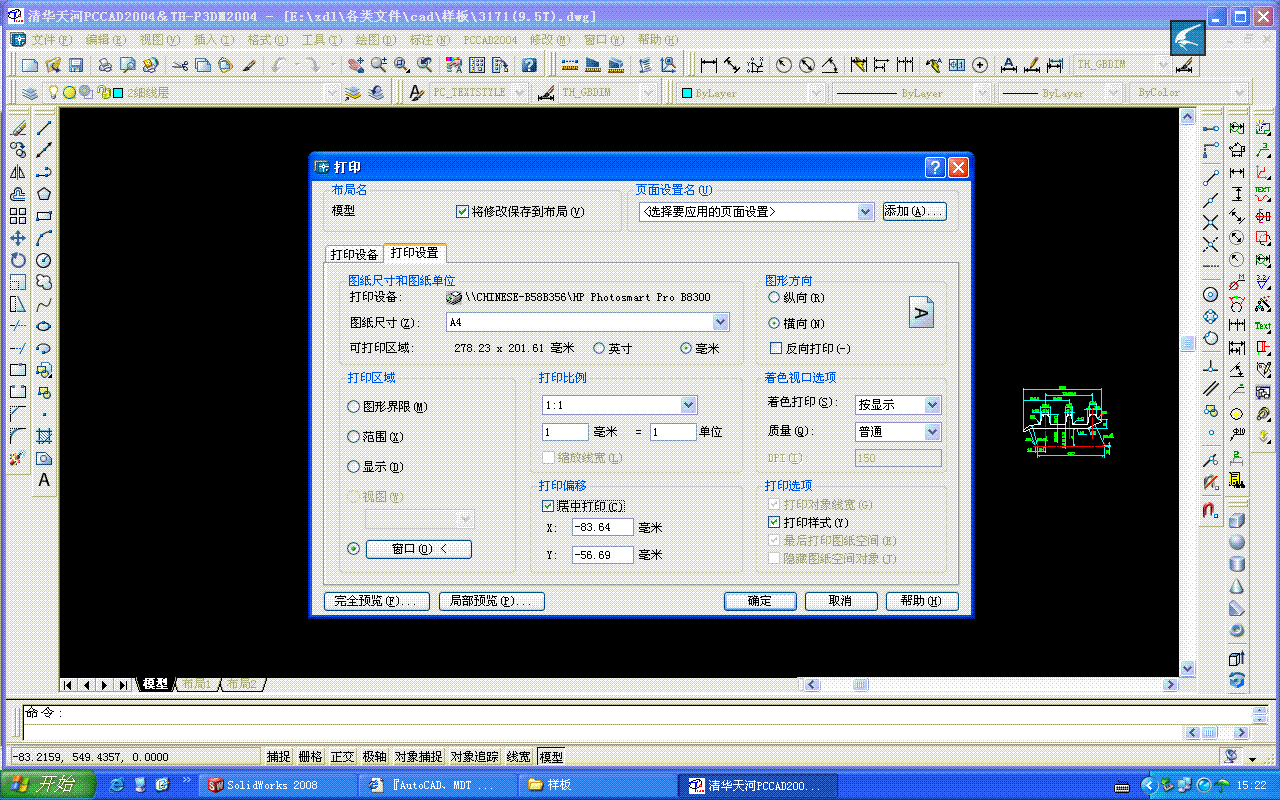Select the Polygon draw tool
Viewport: 1280px width, 800px height.
coord(44,194)
